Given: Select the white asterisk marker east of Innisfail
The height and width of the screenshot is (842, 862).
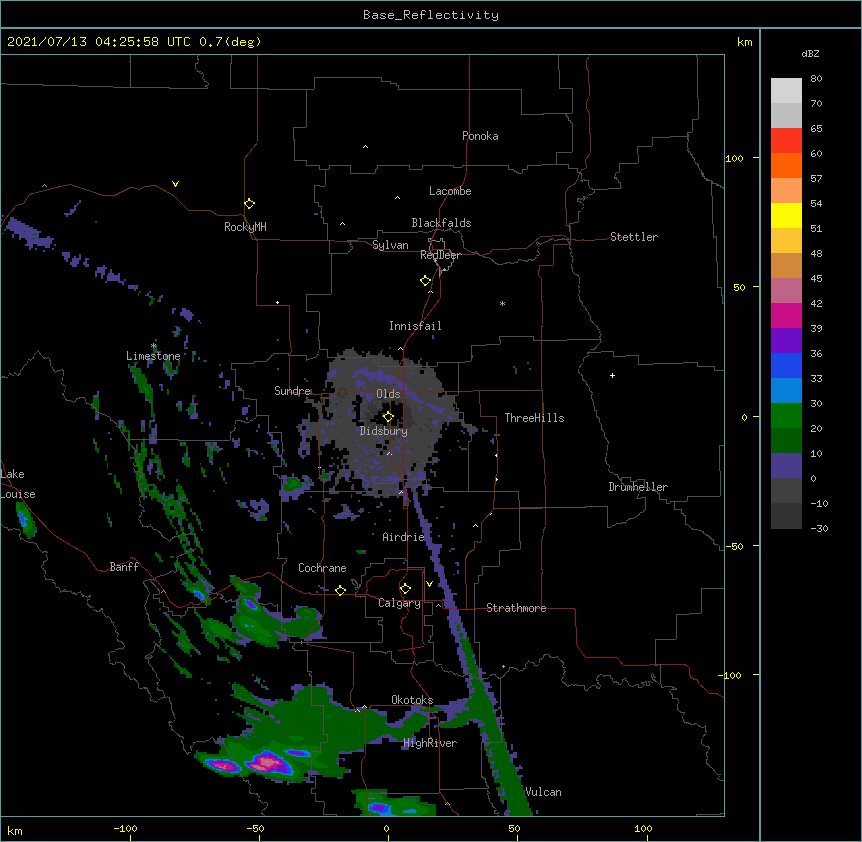Looking at the screenshot, I should pyautogui.click(x=502, y=303).
